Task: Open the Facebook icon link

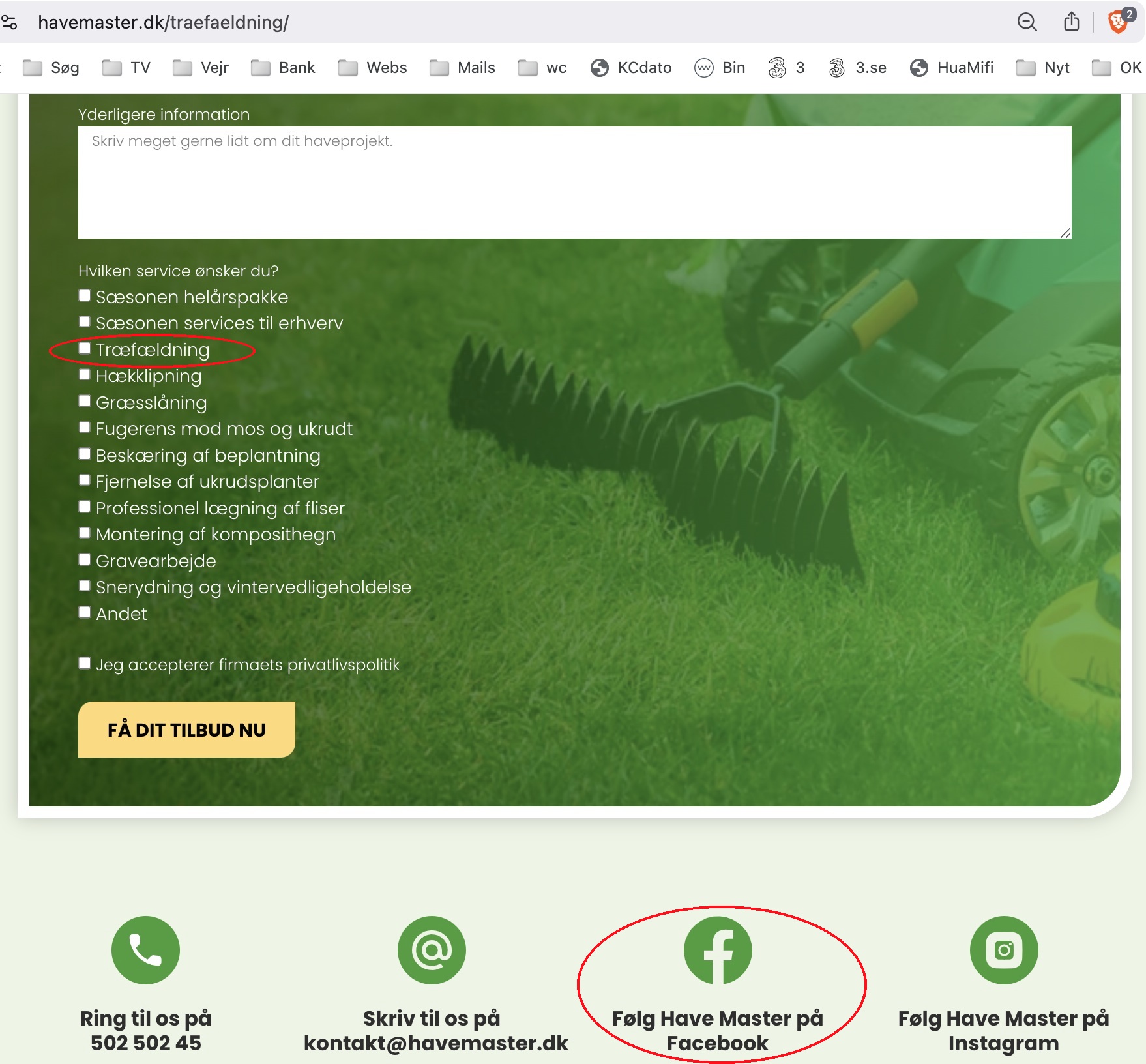Action: (717, 949)
